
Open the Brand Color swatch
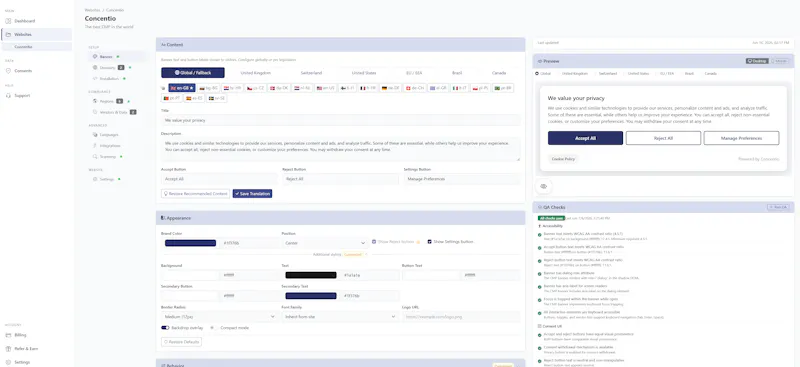[x=190, y=243]
